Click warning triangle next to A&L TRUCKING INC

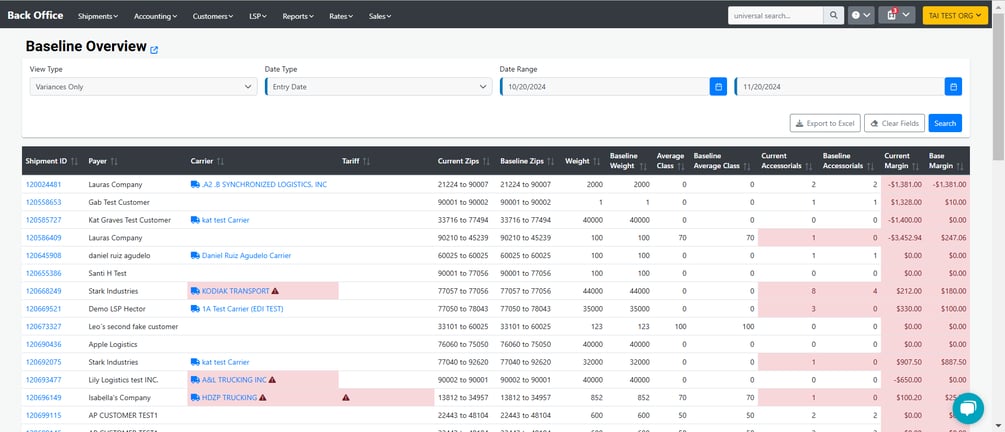pos(272,380)
